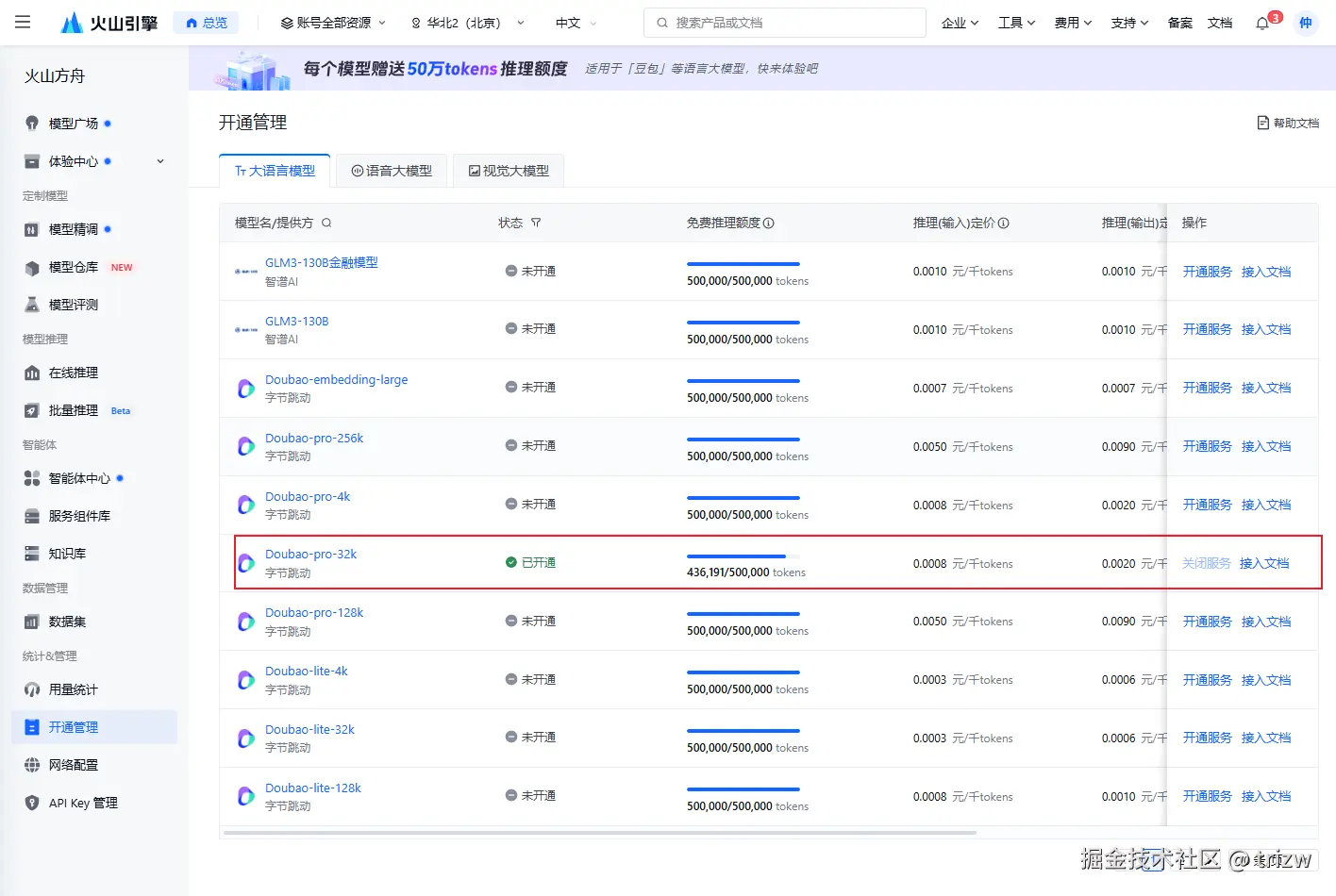Open the 费用 dropdown menu

(1073, 23)
